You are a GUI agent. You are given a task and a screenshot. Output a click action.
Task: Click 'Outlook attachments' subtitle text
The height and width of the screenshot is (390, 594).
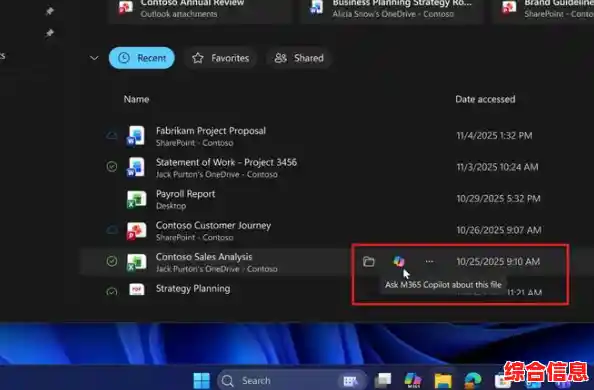(179, 14)
